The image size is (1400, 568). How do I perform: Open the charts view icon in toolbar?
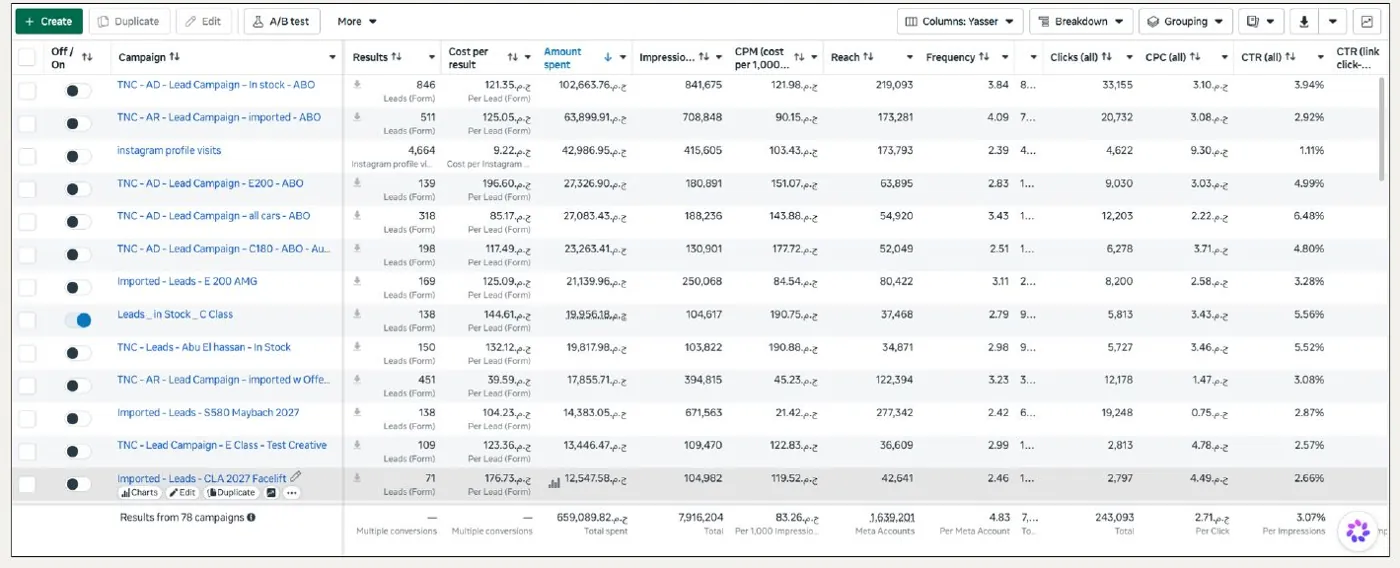coord(1366,21)
